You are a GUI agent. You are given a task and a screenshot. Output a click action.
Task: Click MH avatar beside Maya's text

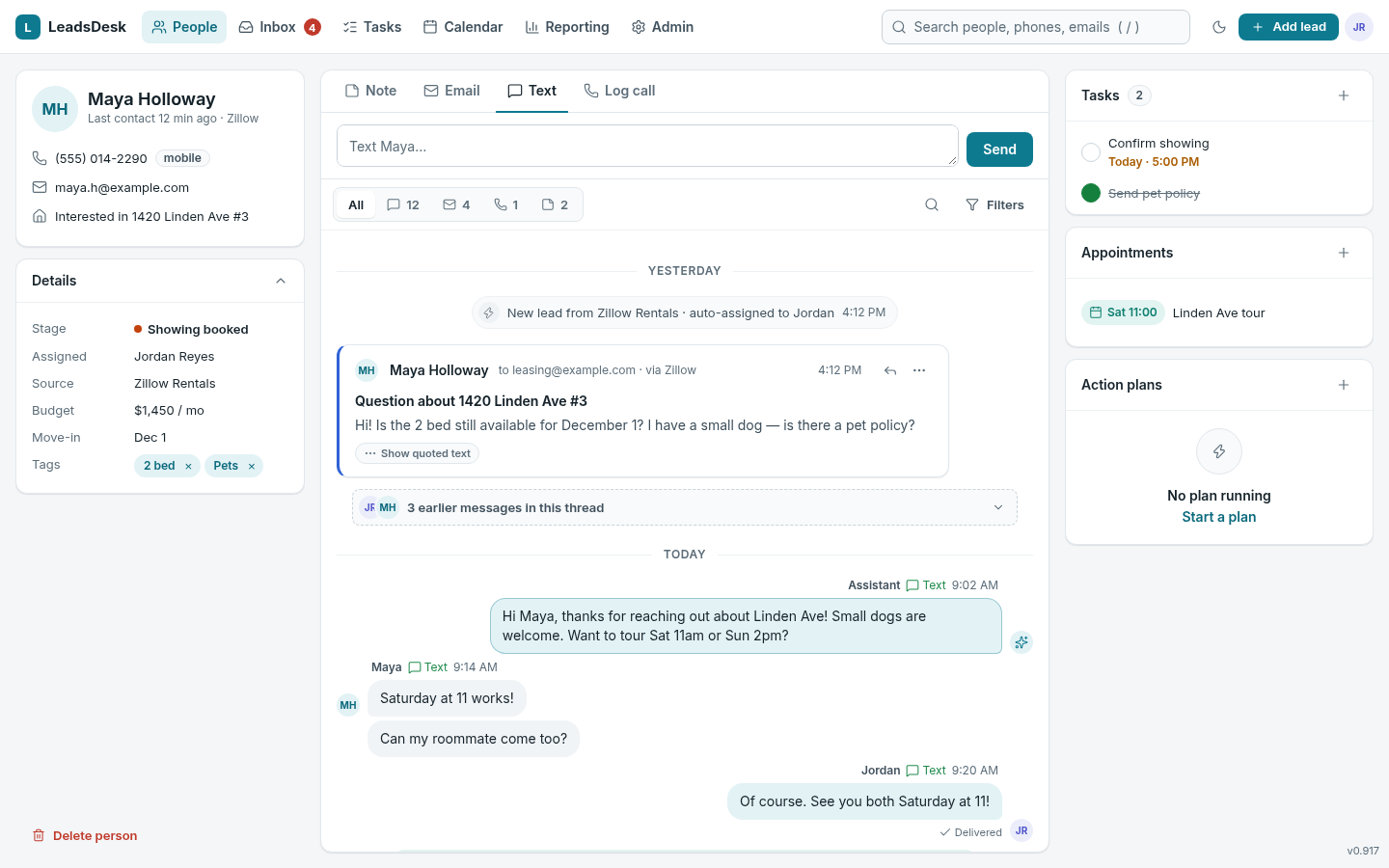[x=348, y=705]
